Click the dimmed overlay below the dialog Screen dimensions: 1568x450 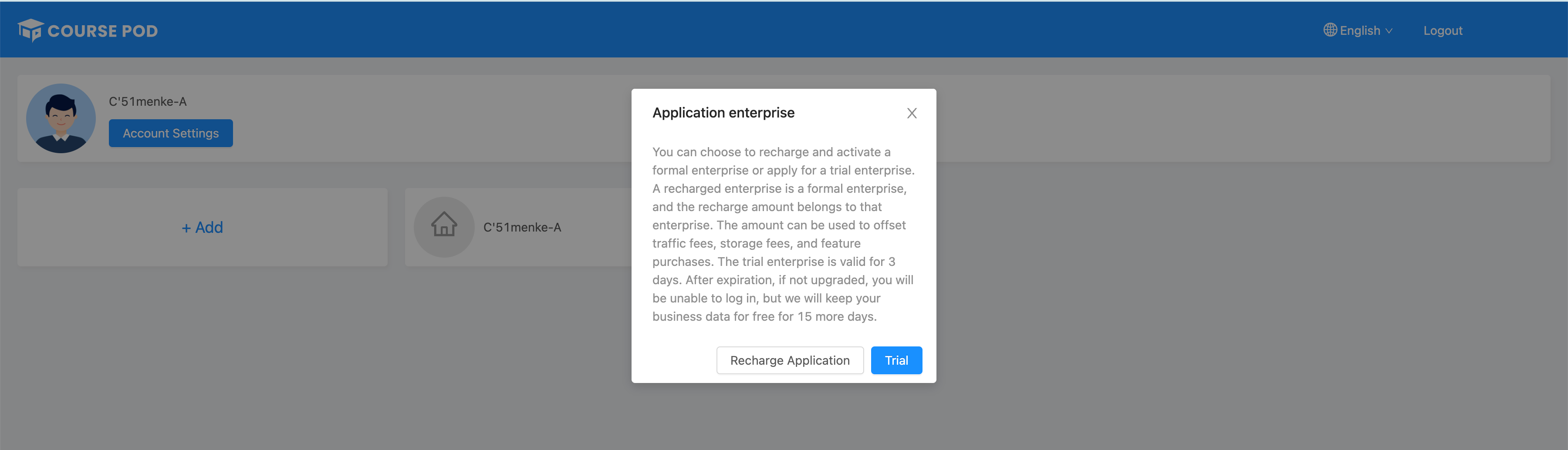(784, 420)
